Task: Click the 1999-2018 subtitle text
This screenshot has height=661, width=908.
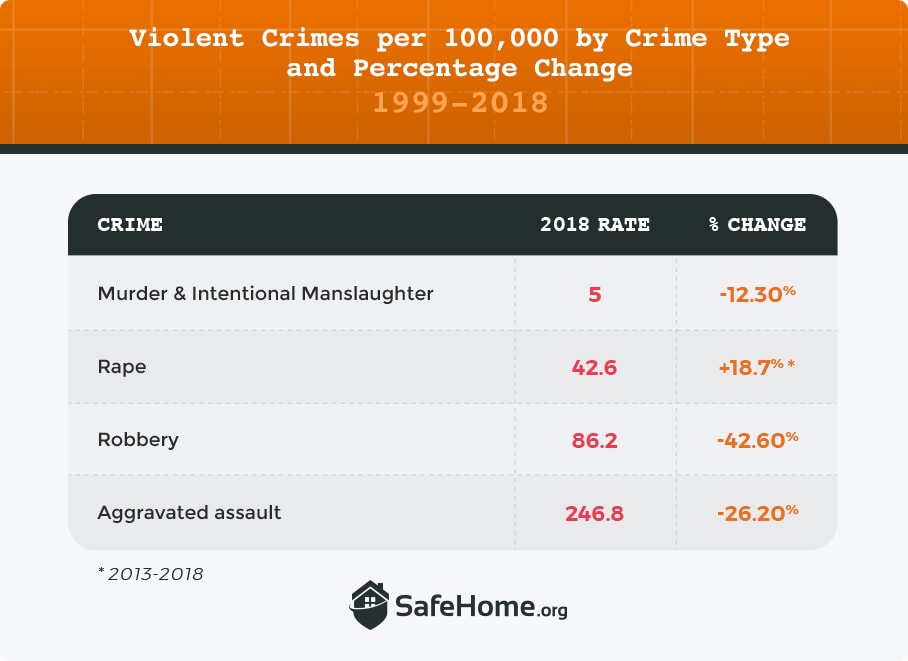Action: pos(460,103)
